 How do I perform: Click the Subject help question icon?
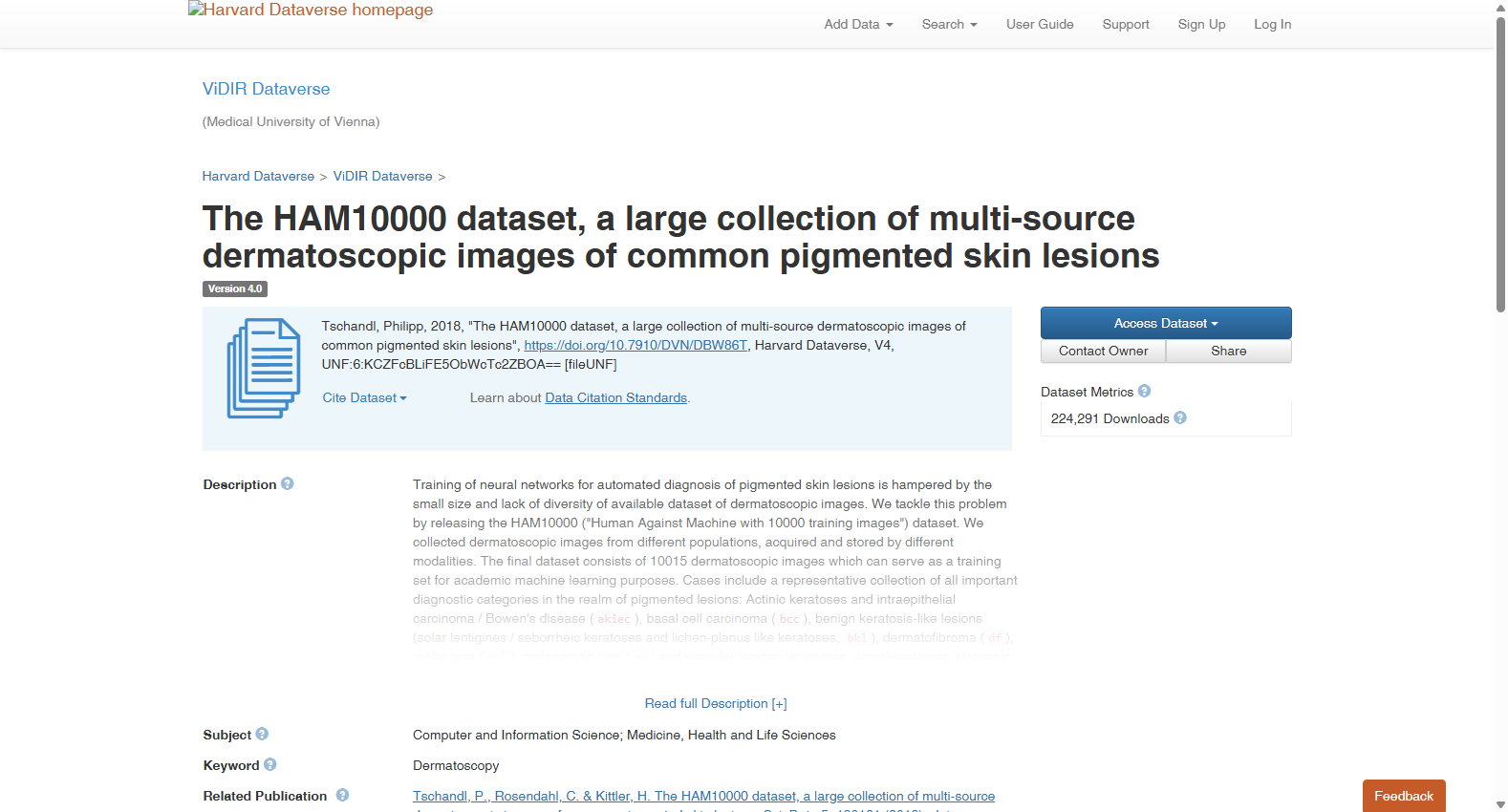pyautogui.click(x=262, y=735)
